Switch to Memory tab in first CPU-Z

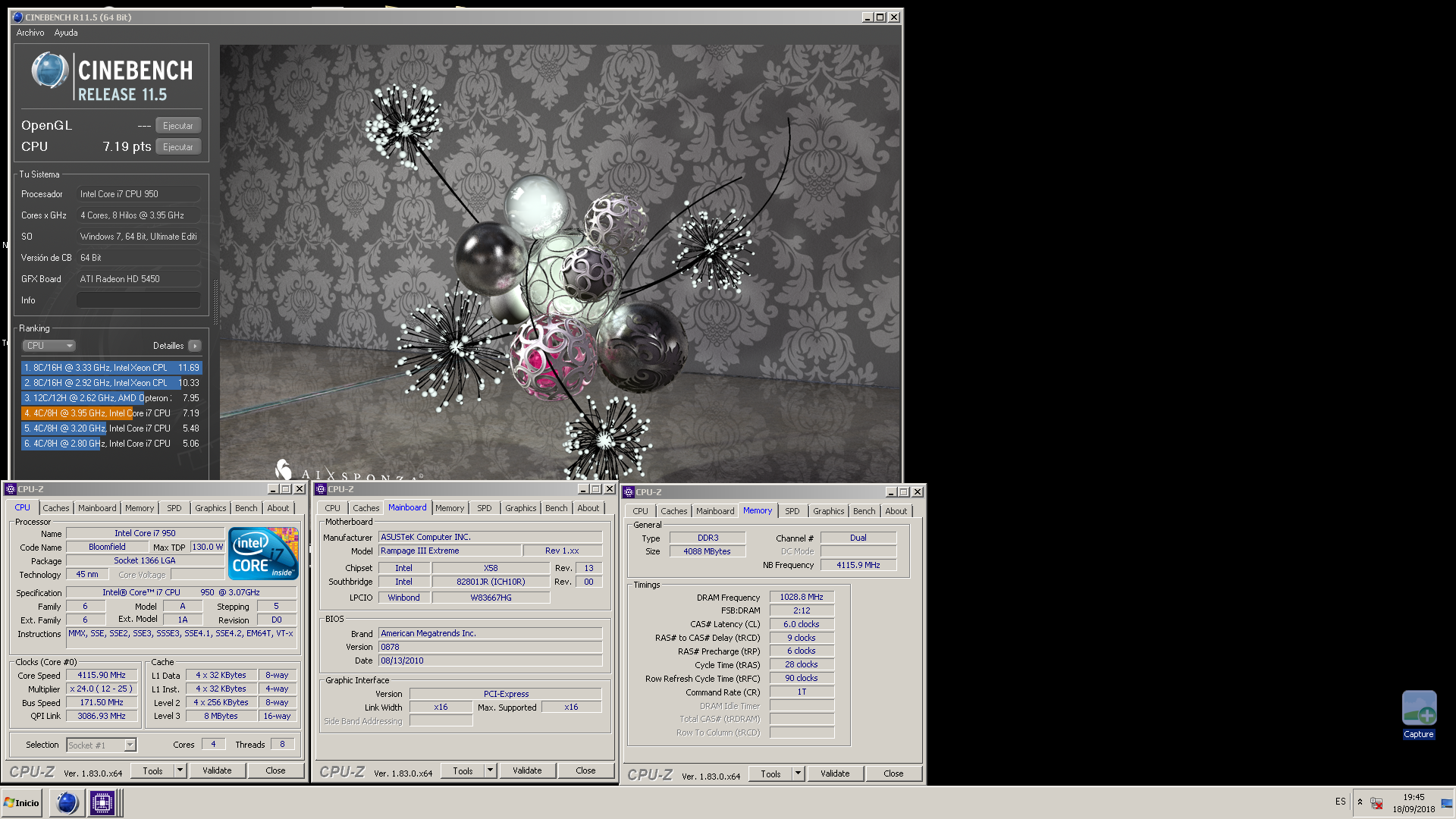140,508
